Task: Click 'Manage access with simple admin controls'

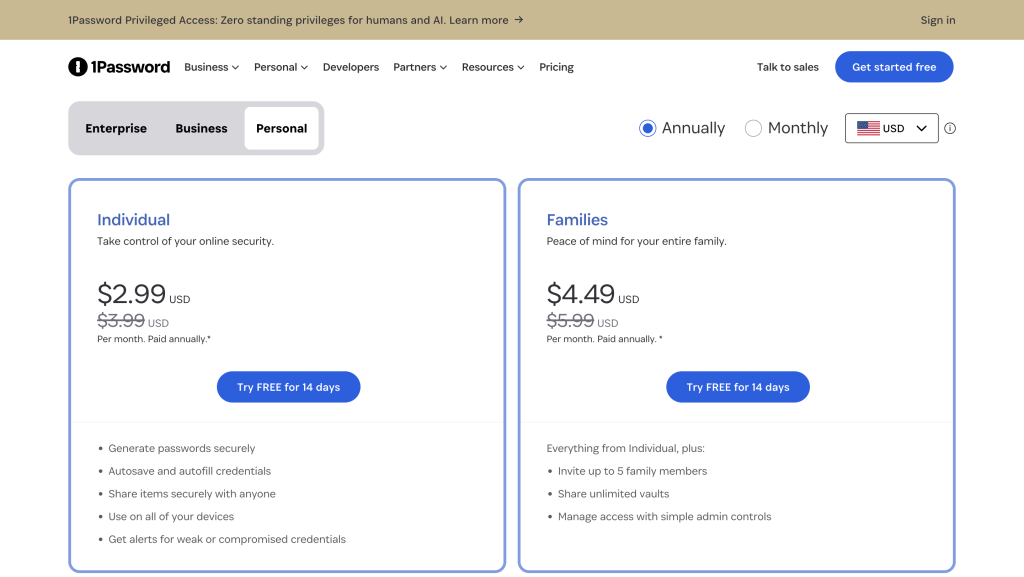Action: (x=664, y=516)
